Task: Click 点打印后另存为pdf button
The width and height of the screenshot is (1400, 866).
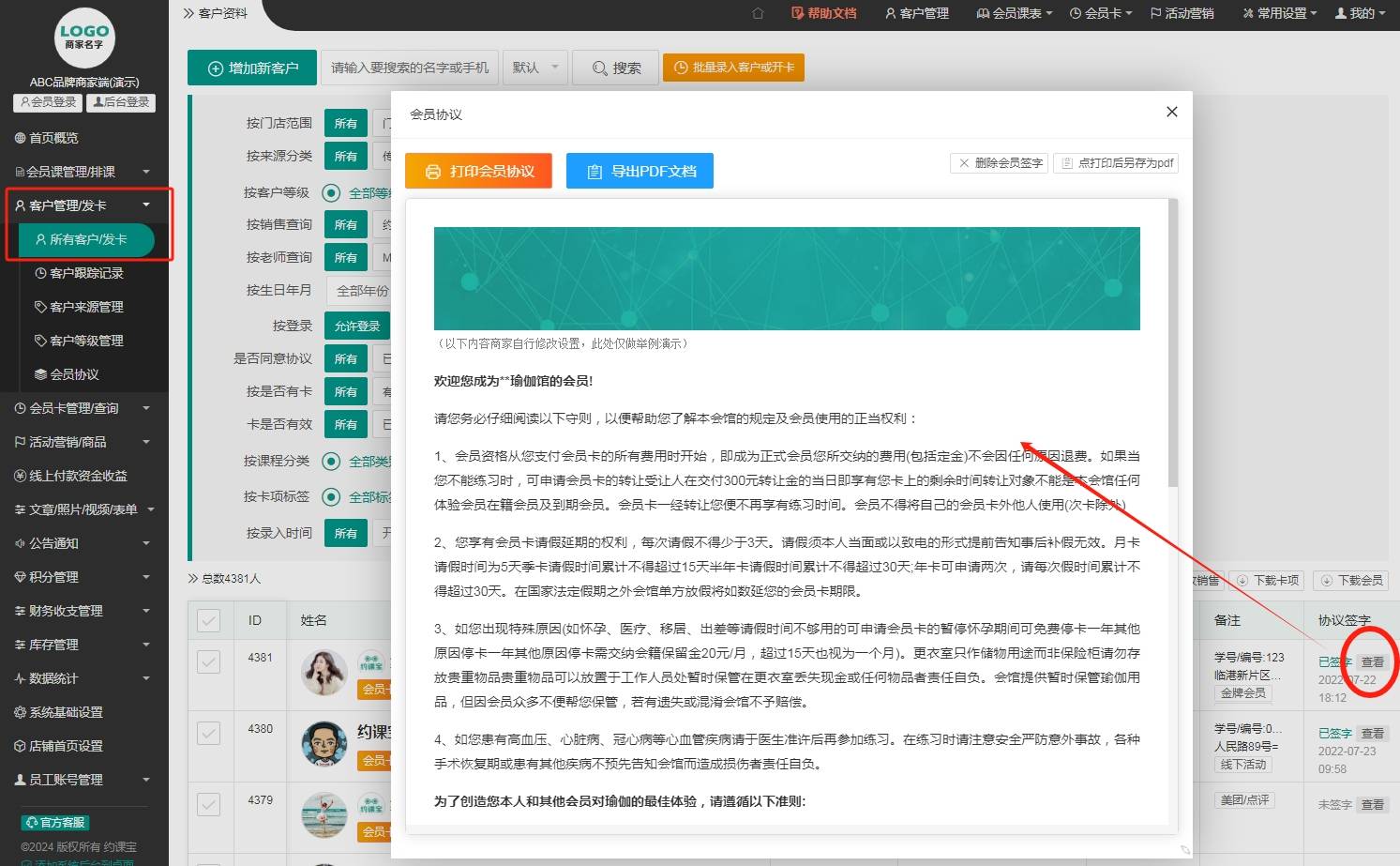Action: (1116, 163)
